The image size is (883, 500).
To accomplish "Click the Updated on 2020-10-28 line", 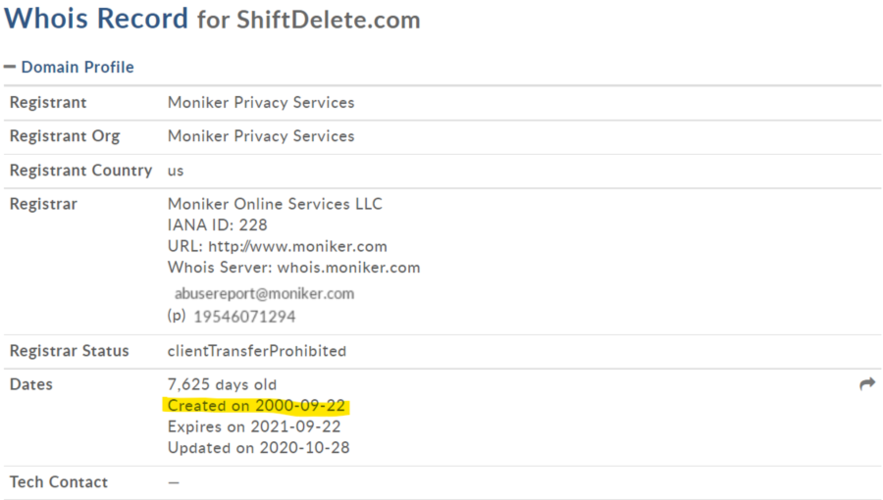I will (258, 448).
